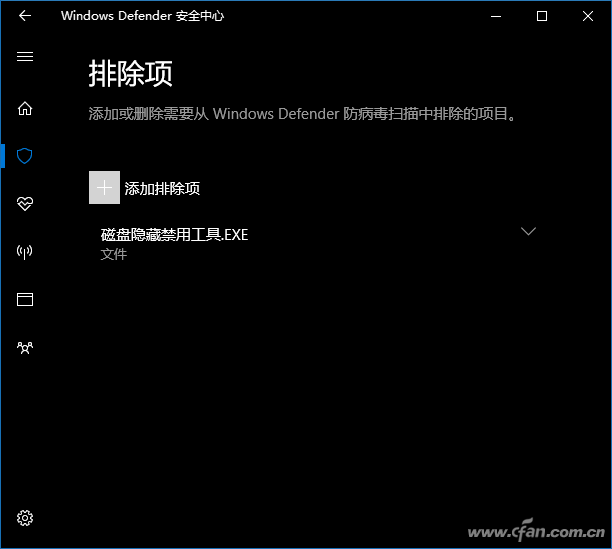Go back using the back arrow

pyautogui.click(x=25, y=16)
